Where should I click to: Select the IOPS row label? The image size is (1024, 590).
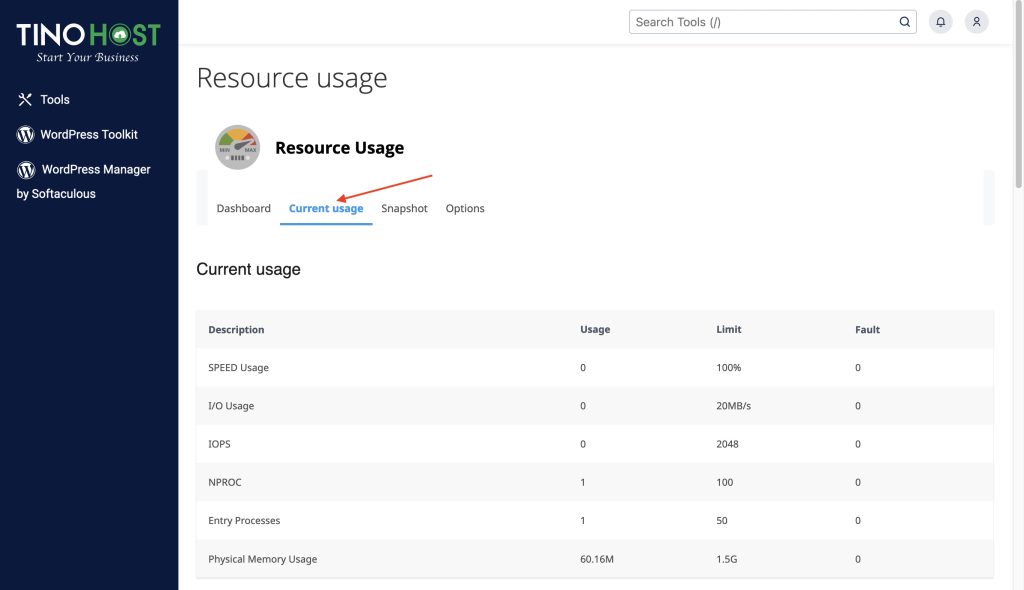[219, 444]
